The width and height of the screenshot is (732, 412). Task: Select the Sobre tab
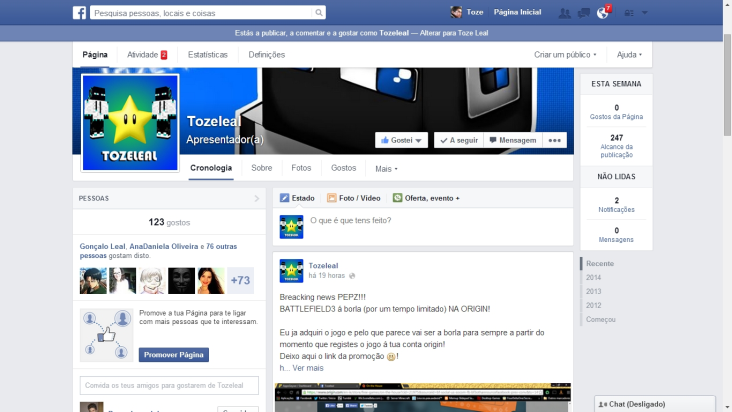[261, 168]
